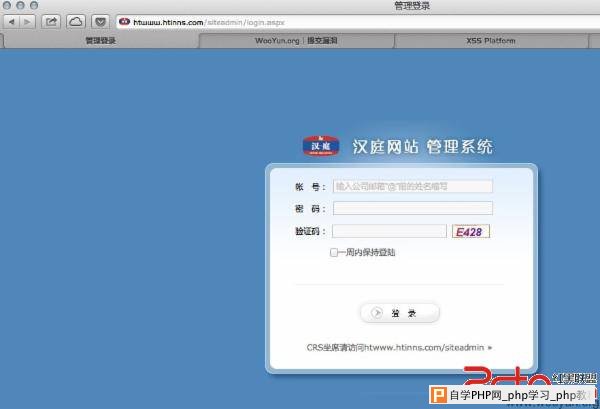Click into the 帐号 account field
The width and height of the screenshot is (600, 409).
point(412,186)
